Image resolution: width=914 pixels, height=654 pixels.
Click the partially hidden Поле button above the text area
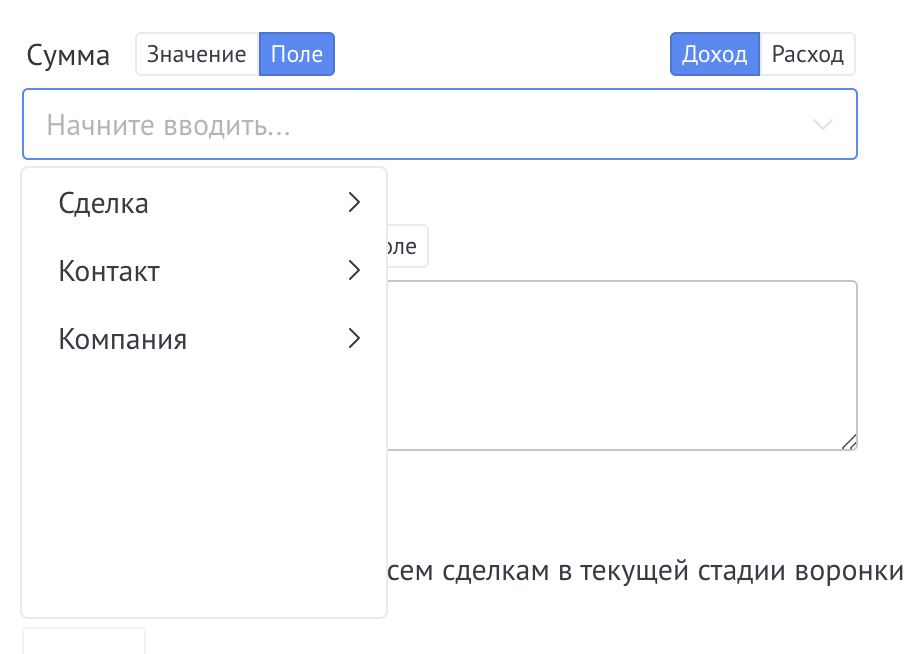pos(406,246)
